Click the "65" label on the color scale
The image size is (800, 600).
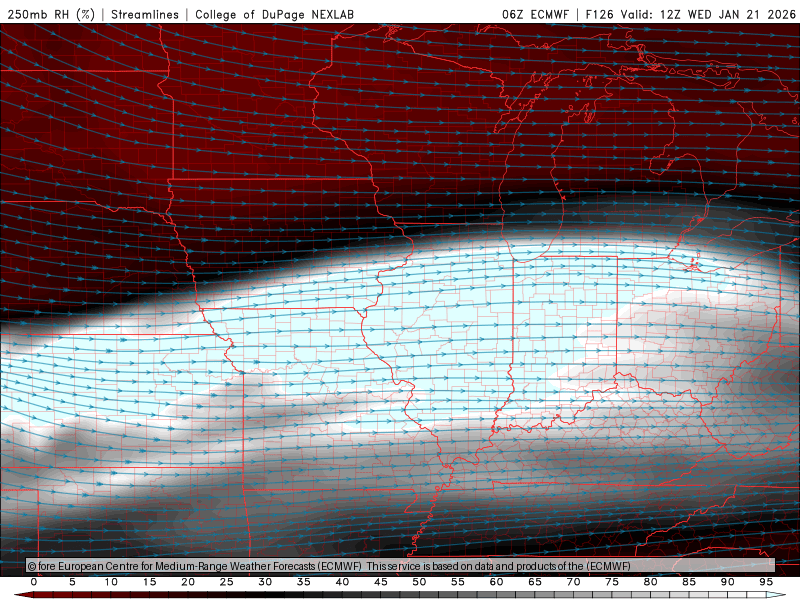coord(535,582)
